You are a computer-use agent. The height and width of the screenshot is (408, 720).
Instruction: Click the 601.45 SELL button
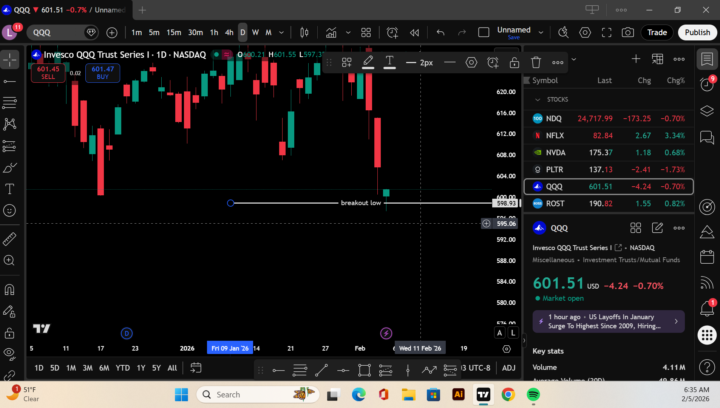(x=48, y=73)
